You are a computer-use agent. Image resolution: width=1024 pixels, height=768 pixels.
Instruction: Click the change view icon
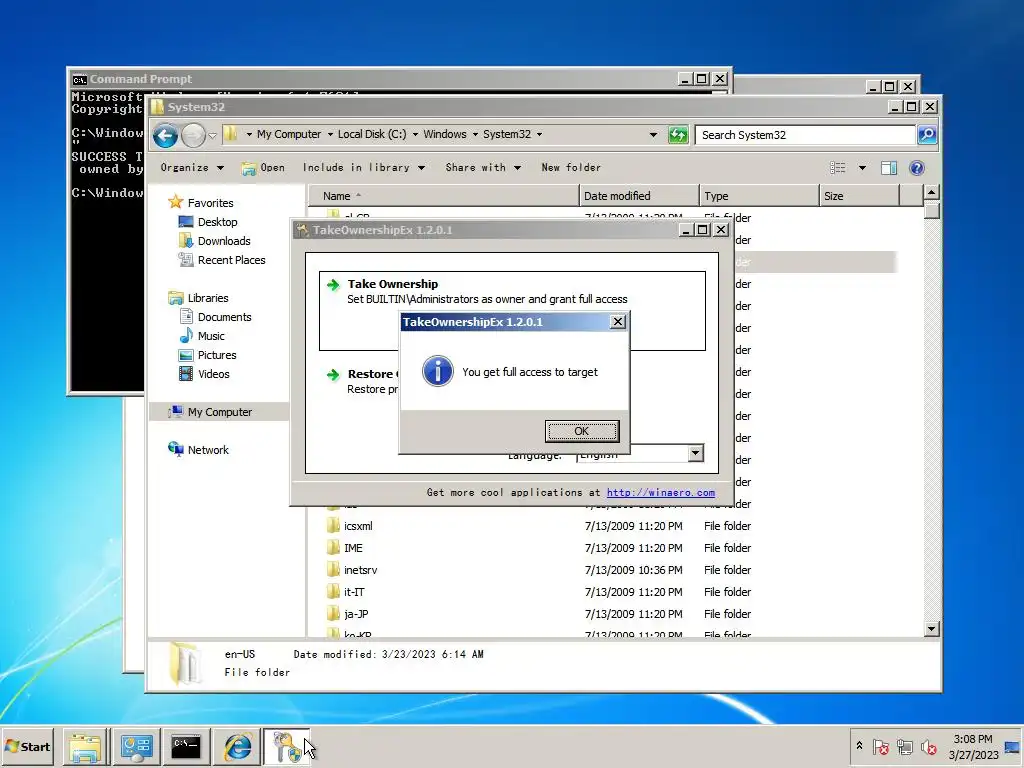pyautogui.click(x=837, y=168)
